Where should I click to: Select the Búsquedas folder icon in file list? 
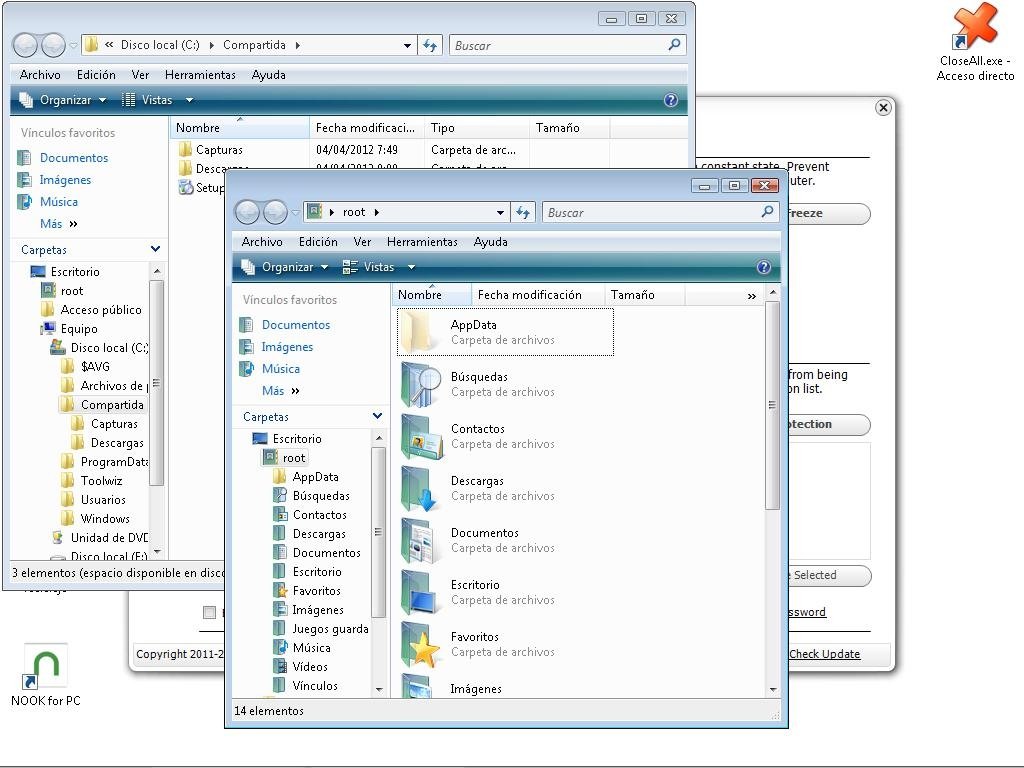click(421, 384)
